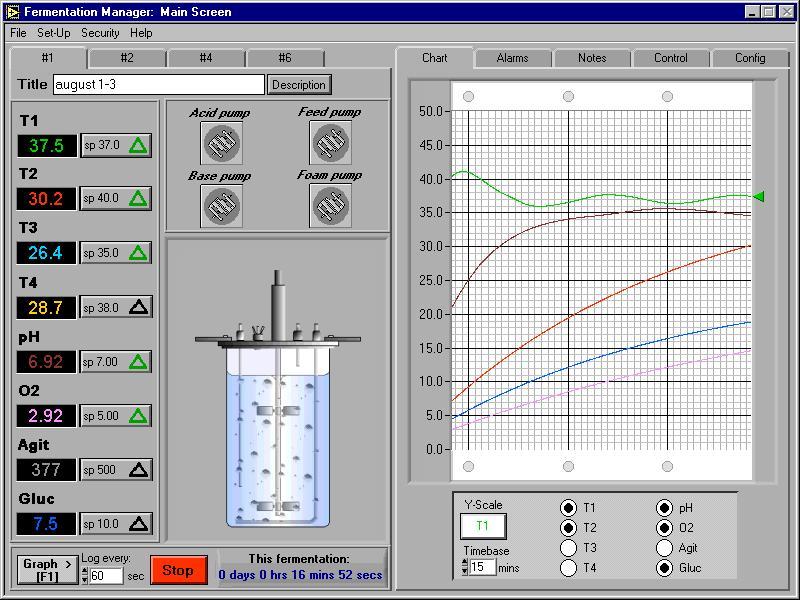
Task: Click the T1 setpoint green triangle
Action: 138,146
